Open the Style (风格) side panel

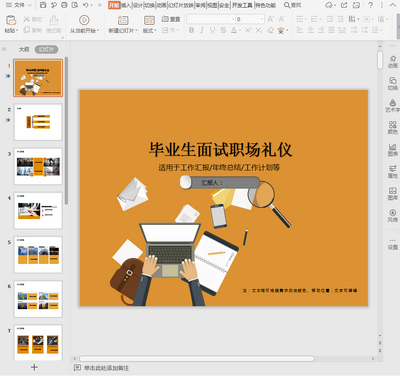click(393, 216)
